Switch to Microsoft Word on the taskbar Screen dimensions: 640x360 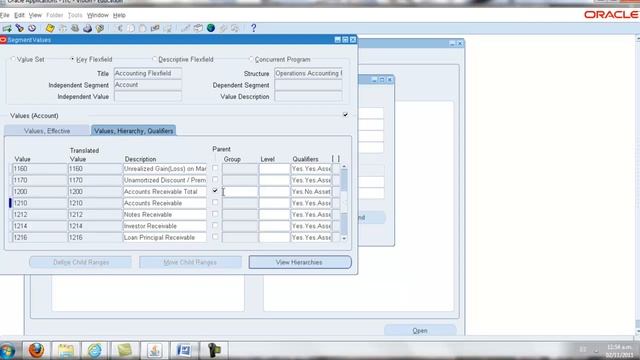184,350
